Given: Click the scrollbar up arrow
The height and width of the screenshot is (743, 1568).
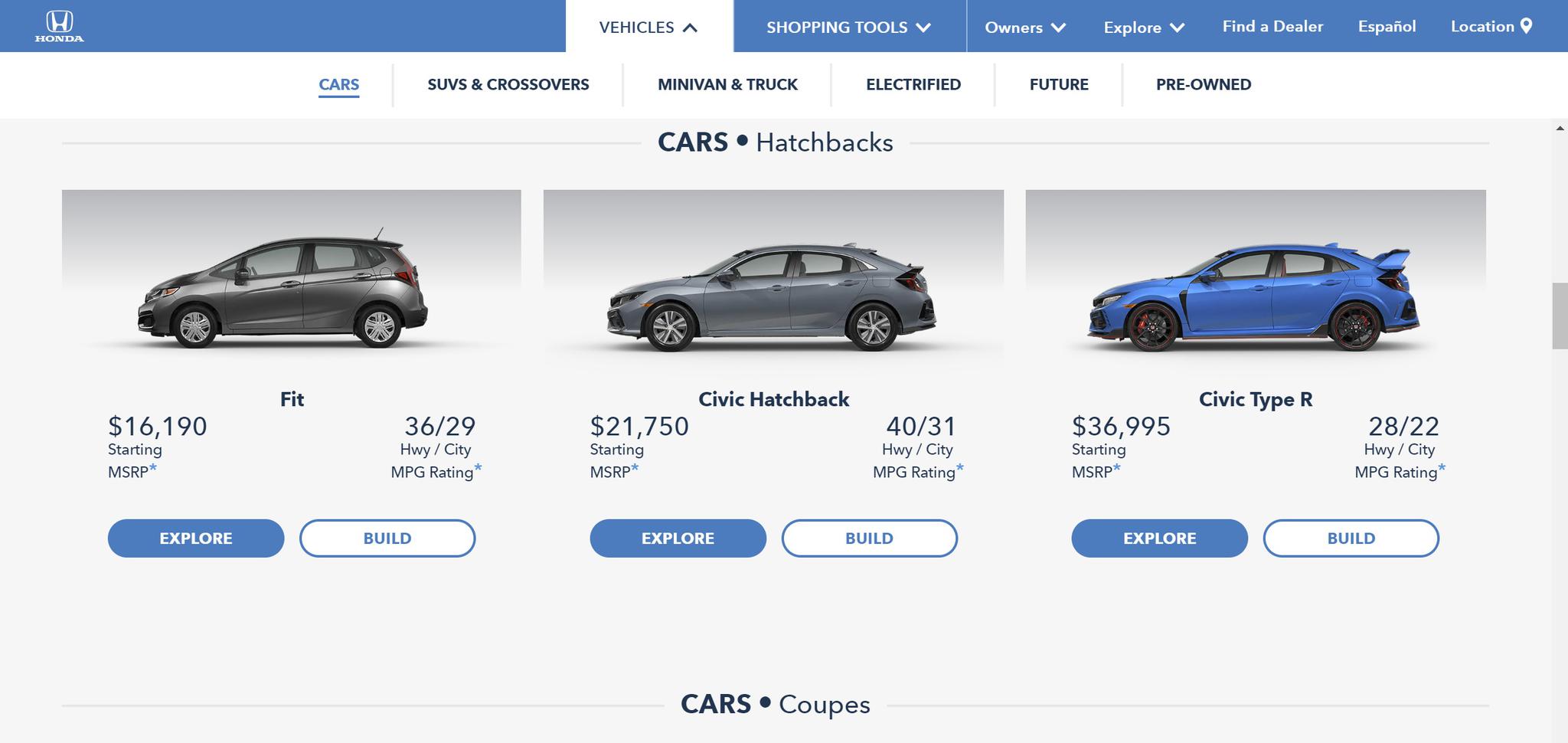Looking at the screenshot, I should click(x=1560, y=128).
